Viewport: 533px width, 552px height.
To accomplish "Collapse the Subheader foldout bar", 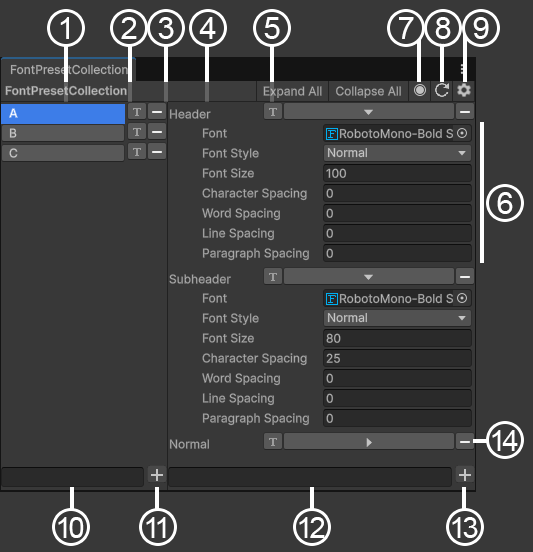I will pyautogui.click(x=369, y=277).
